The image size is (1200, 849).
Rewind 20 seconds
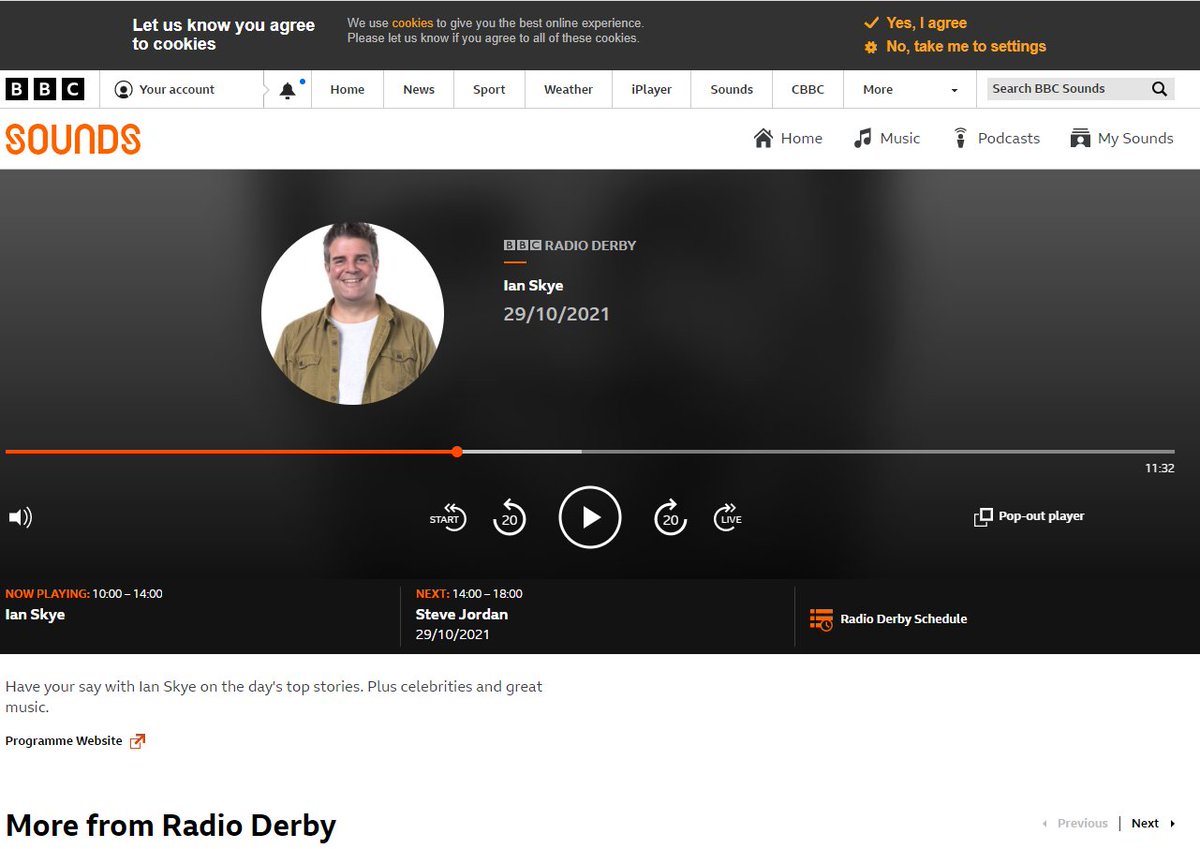(x=509, y=517)
